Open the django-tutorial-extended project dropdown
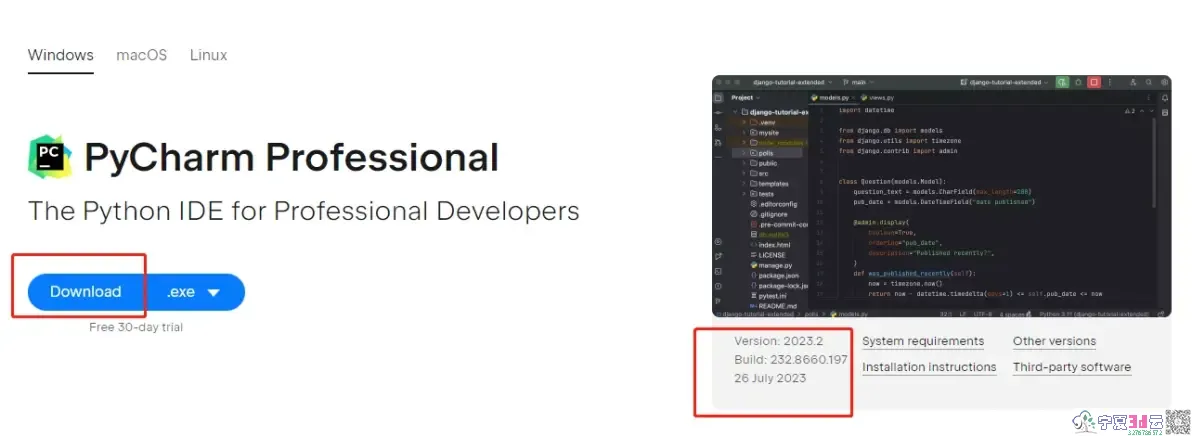 792,82
